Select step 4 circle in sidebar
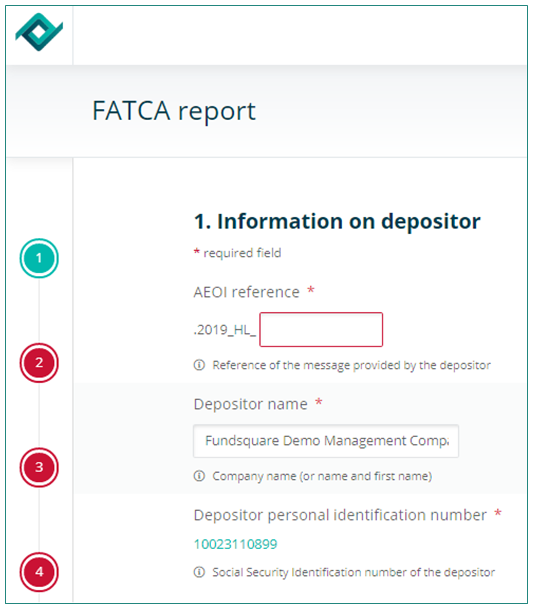Viewport: 535px width, 611px height. pos(39,572)
